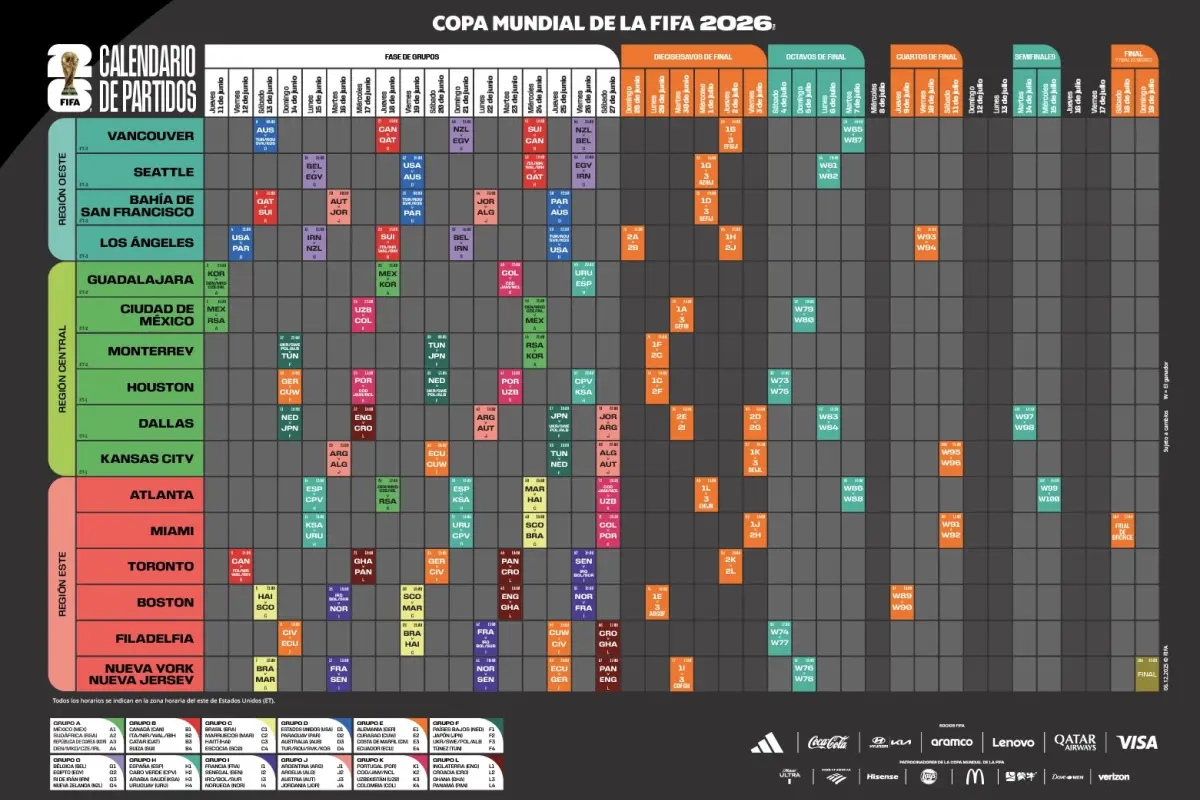The height and width of the screenshot is (800, 1200).
Task: Select the Fase de Grupos header tab
Action: [410, 56]
